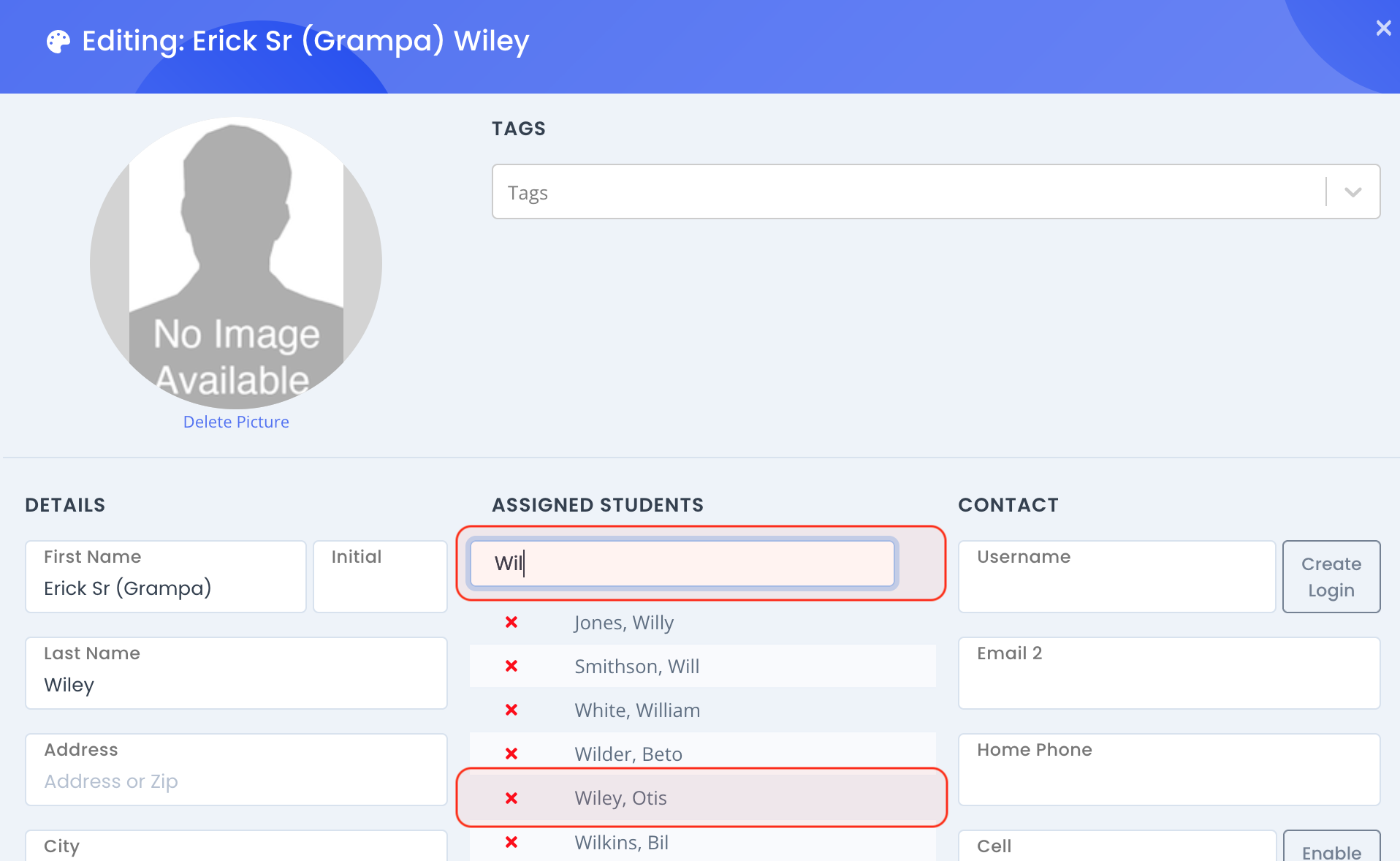The image size is (1400, 861).
Task: Select student Wilkins, Bil from results
Action: (x=621, y=843)
